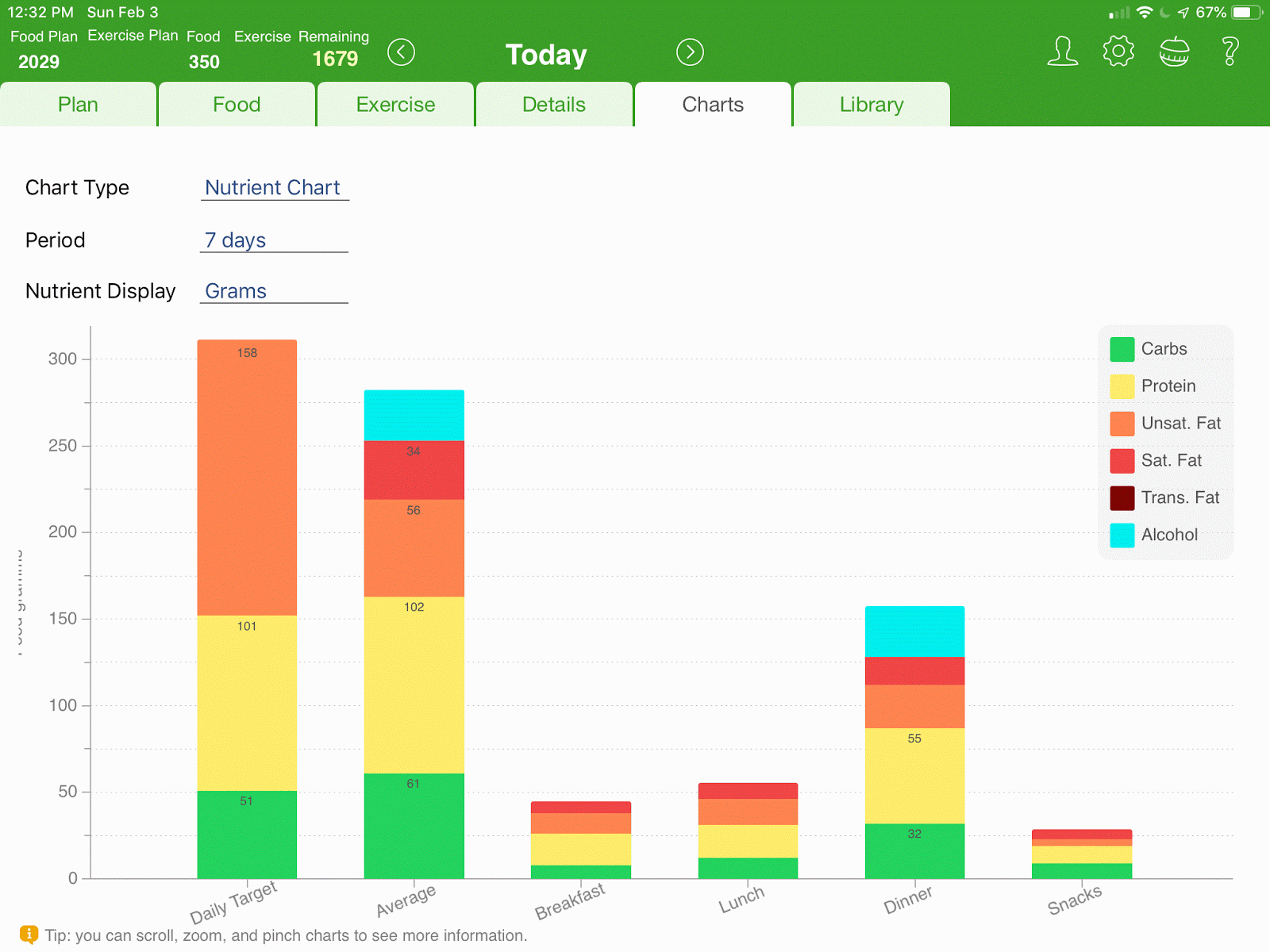Tap the tip info icon
Viewport: 1270px width, 952px height.
pyautogui.click(x=29, y=935)
